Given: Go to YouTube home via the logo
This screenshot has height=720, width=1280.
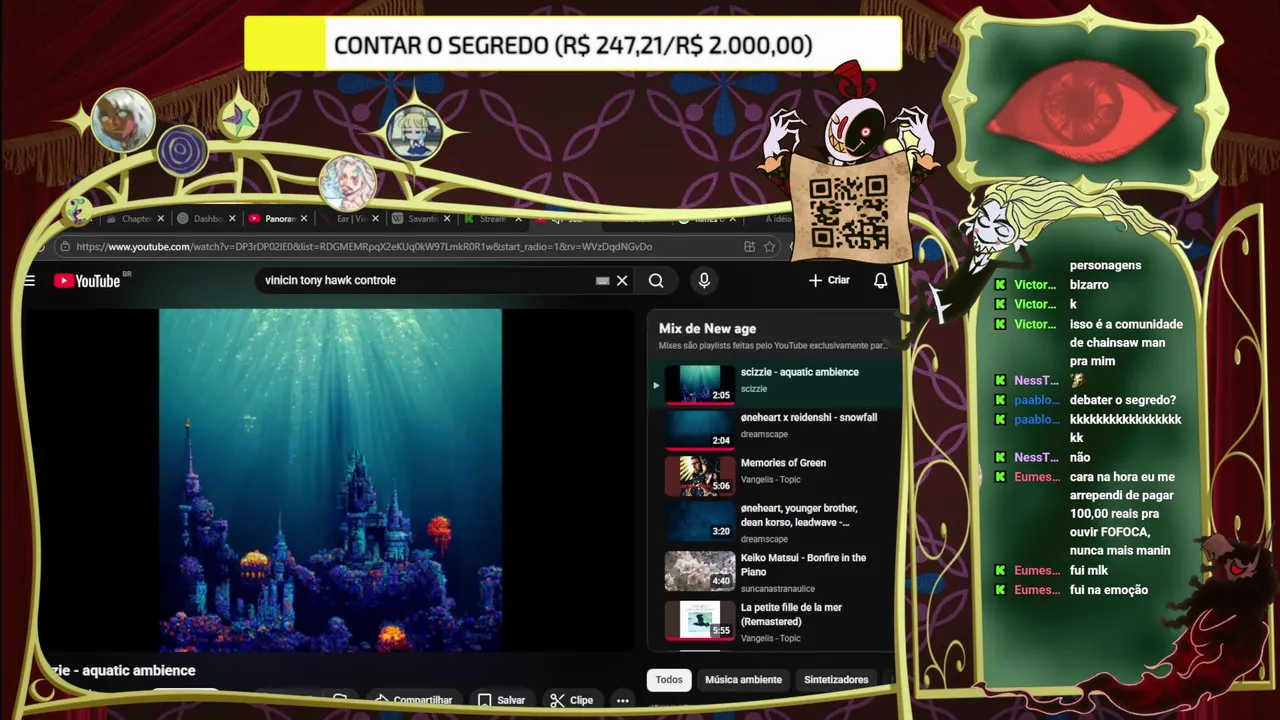Looking at the screenshot, I should tap(88, 281).
